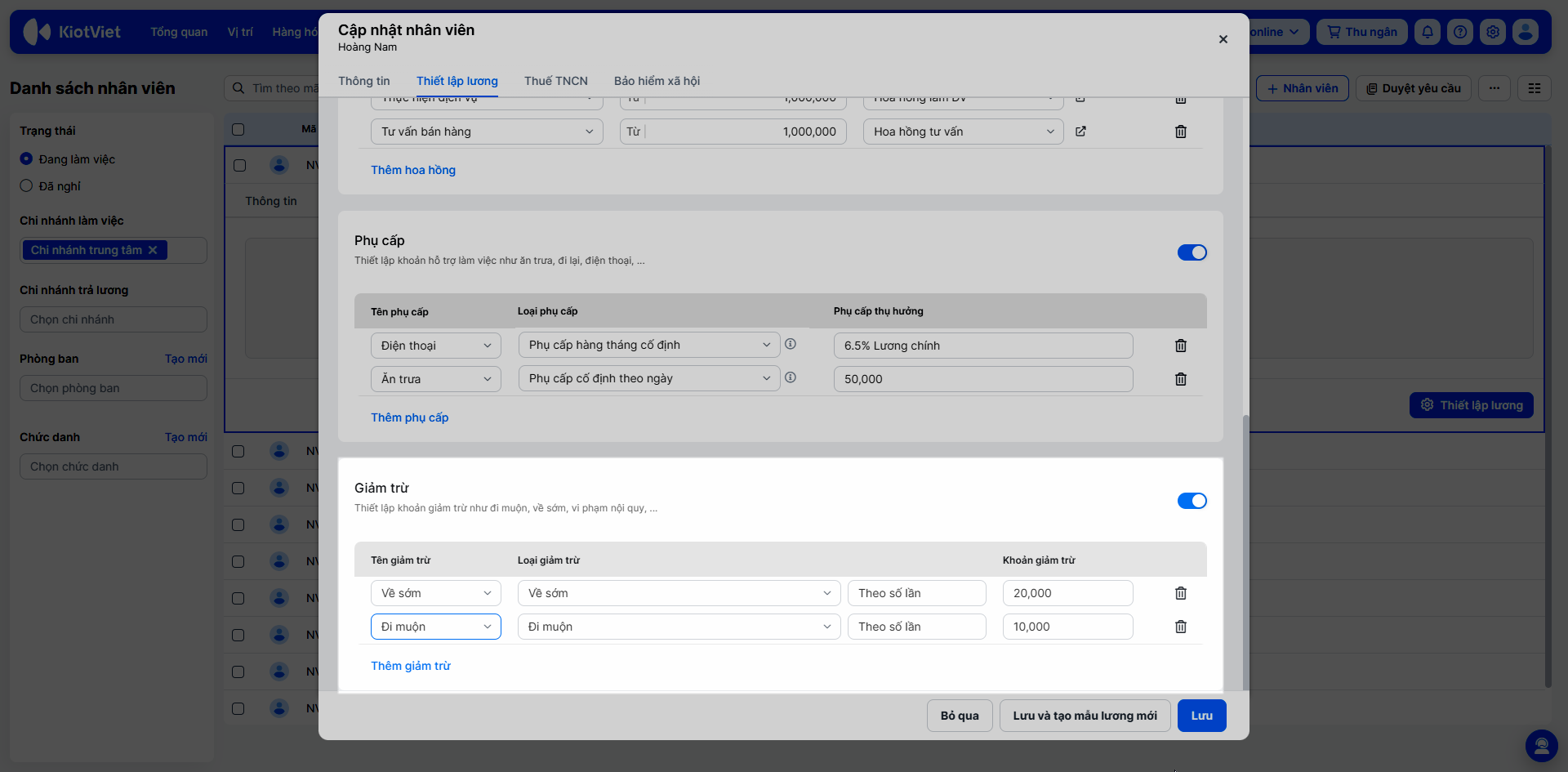
Task: Click the search magnifier icon
Action: click(238, 88)
